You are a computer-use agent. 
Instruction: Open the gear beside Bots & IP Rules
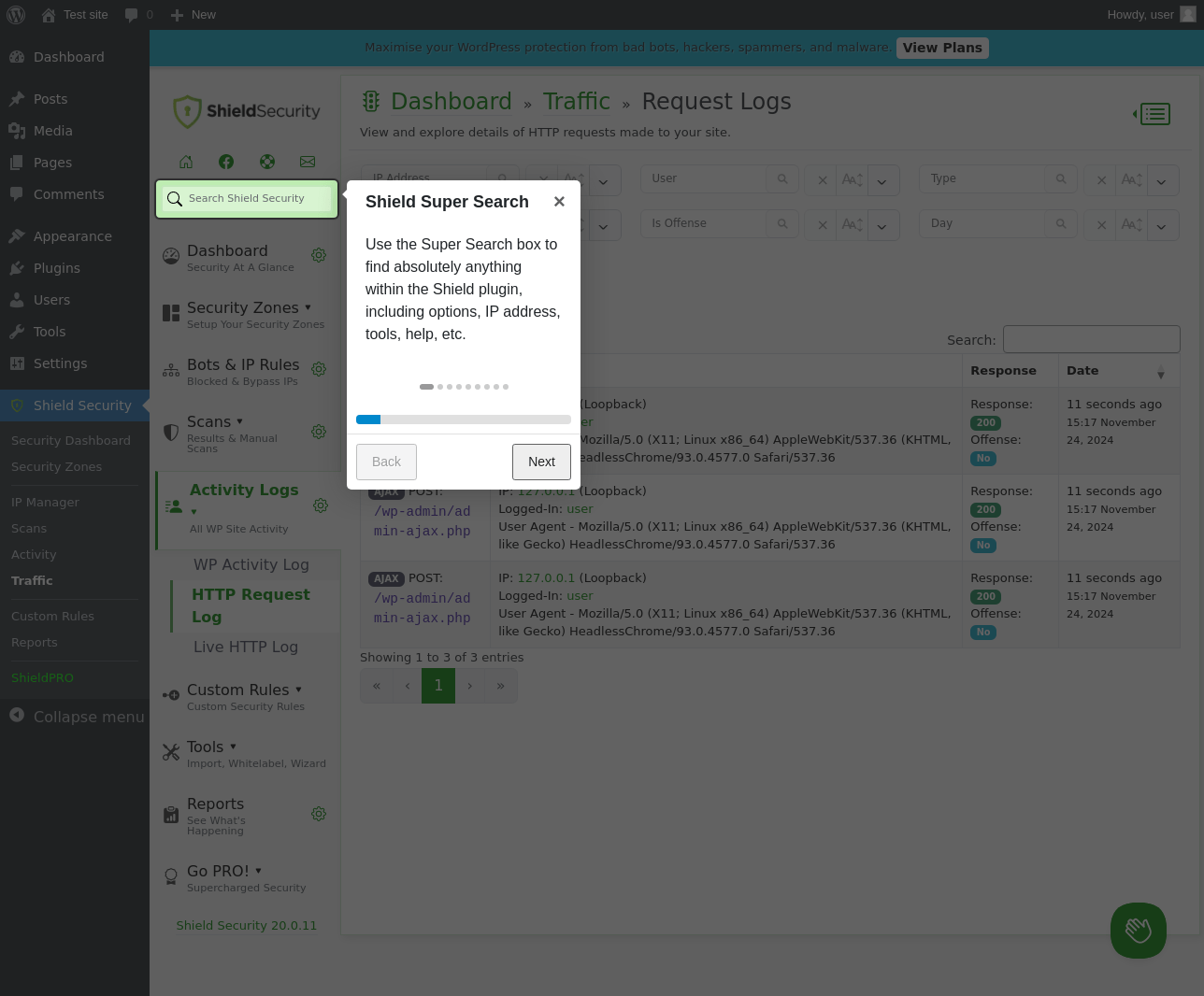point(319,369)
